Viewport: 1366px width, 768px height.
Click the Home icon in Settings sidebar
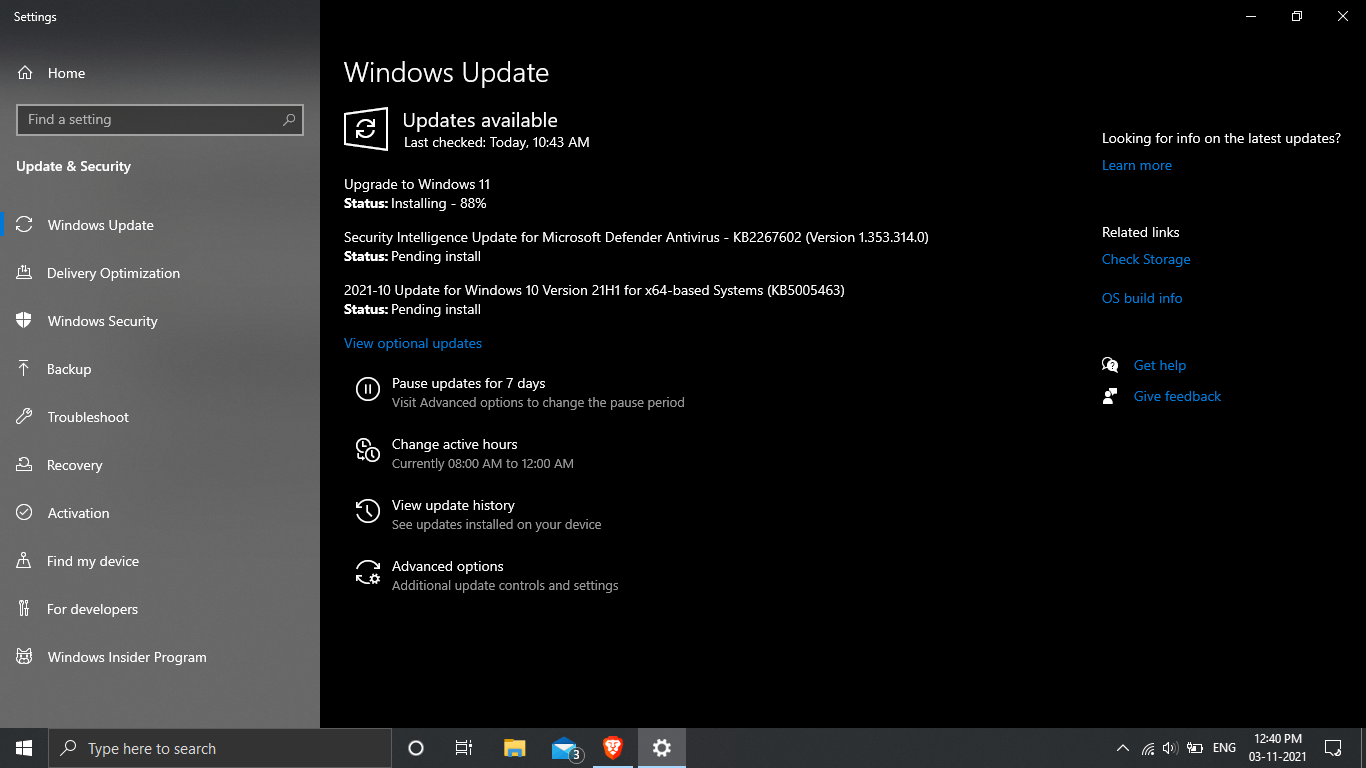[25, 73]
